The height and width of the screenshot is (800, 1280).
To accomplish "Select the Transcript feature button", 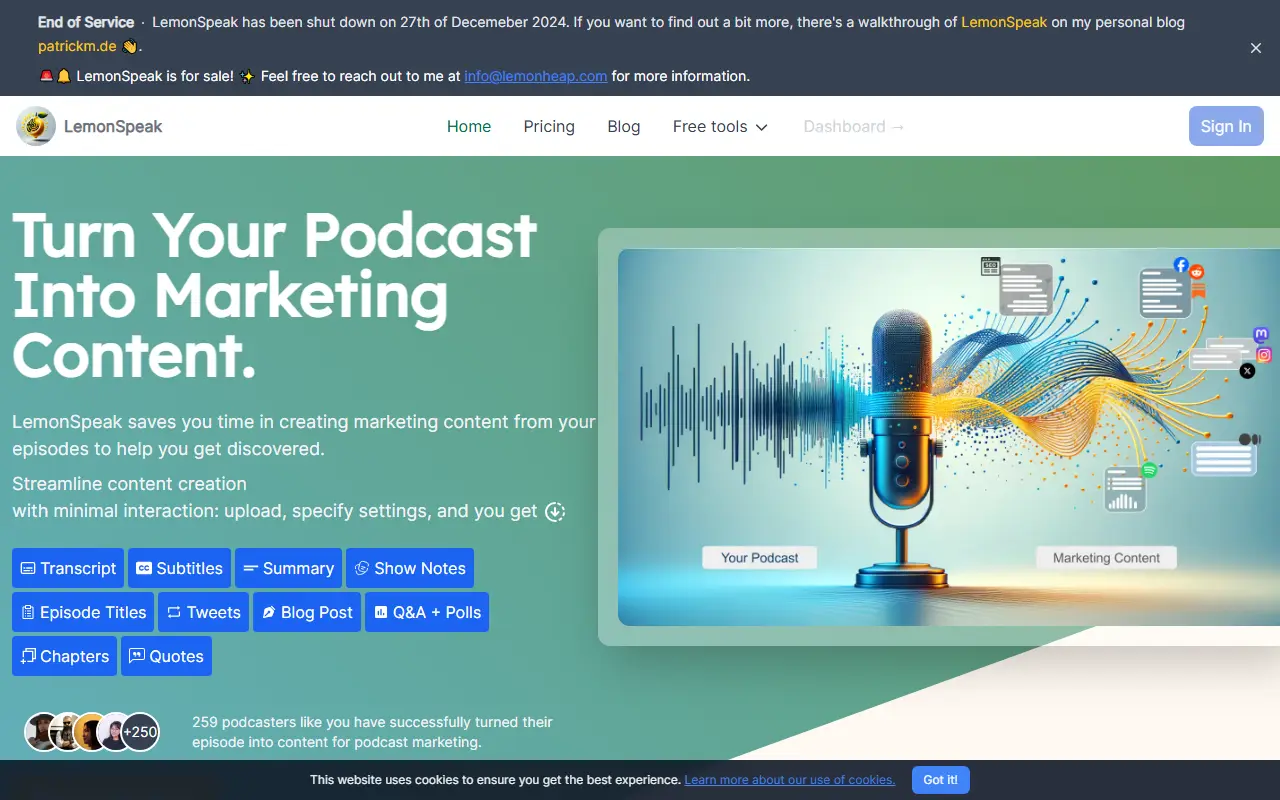I will (68, 568).
